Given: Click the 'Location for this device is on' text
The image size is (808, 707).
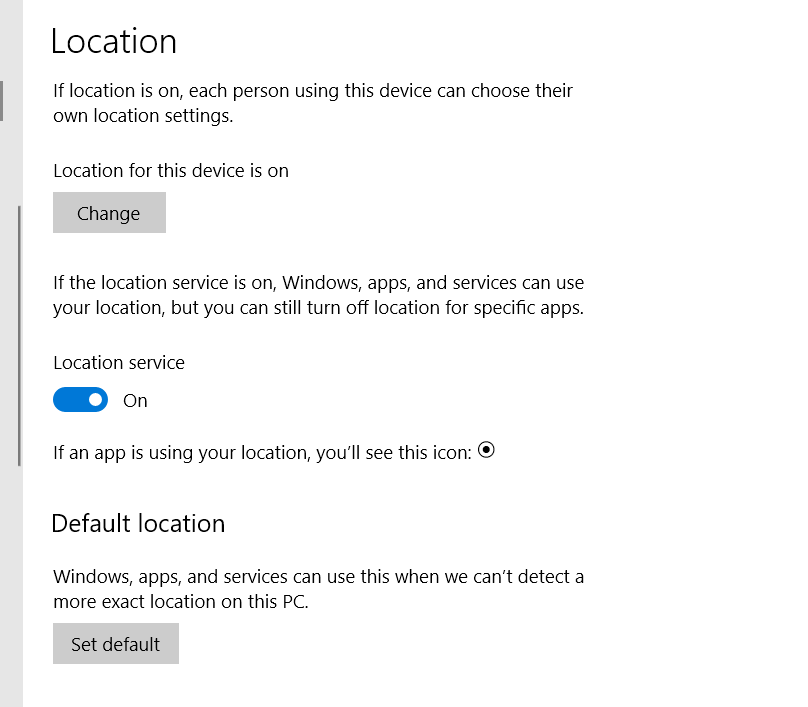Looking at the screenshot, I should pos(171,171).
